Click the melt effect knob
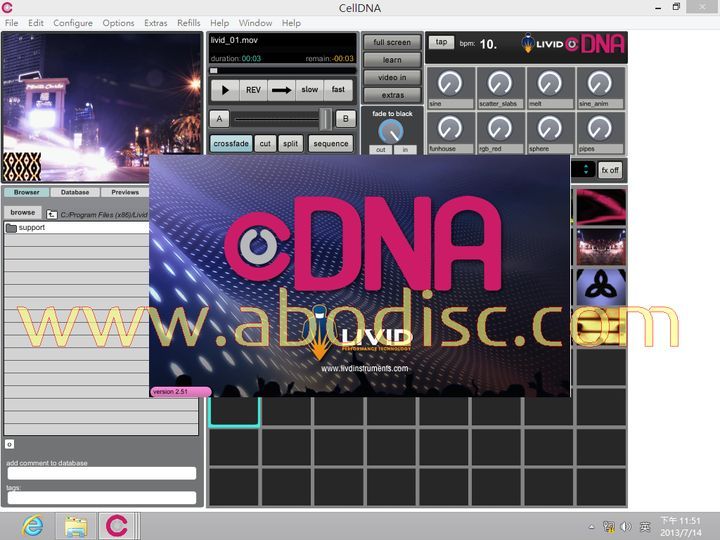Viewport: 720px width, 540px height. tap(549, 83)
